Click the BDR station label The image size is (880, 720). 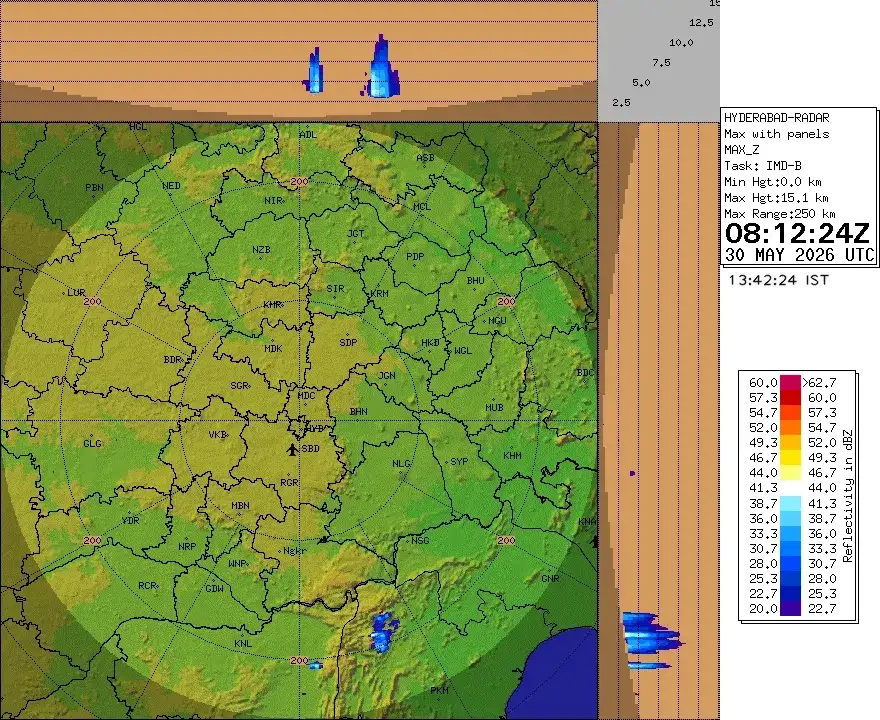coord(173,359)
